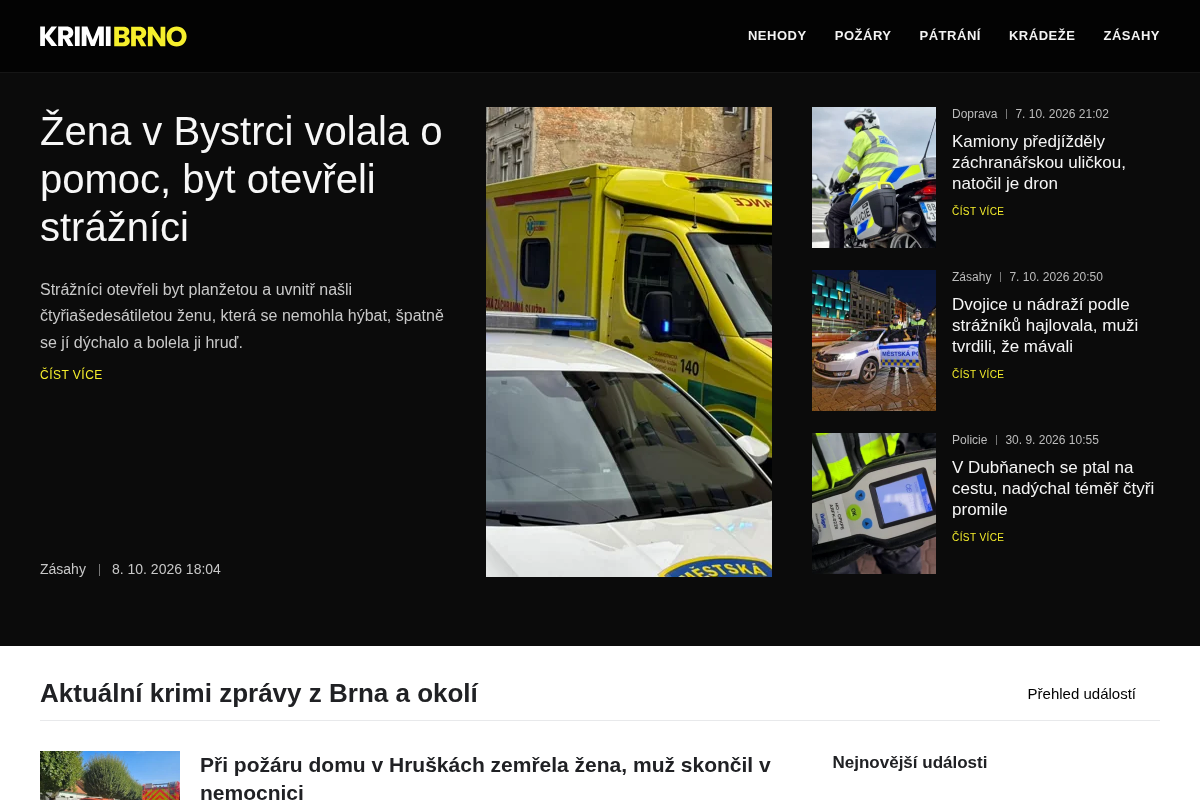
Task: Click ČÍST VÍCE under Bystrc article summary
Action: click(x=71, y=375)
